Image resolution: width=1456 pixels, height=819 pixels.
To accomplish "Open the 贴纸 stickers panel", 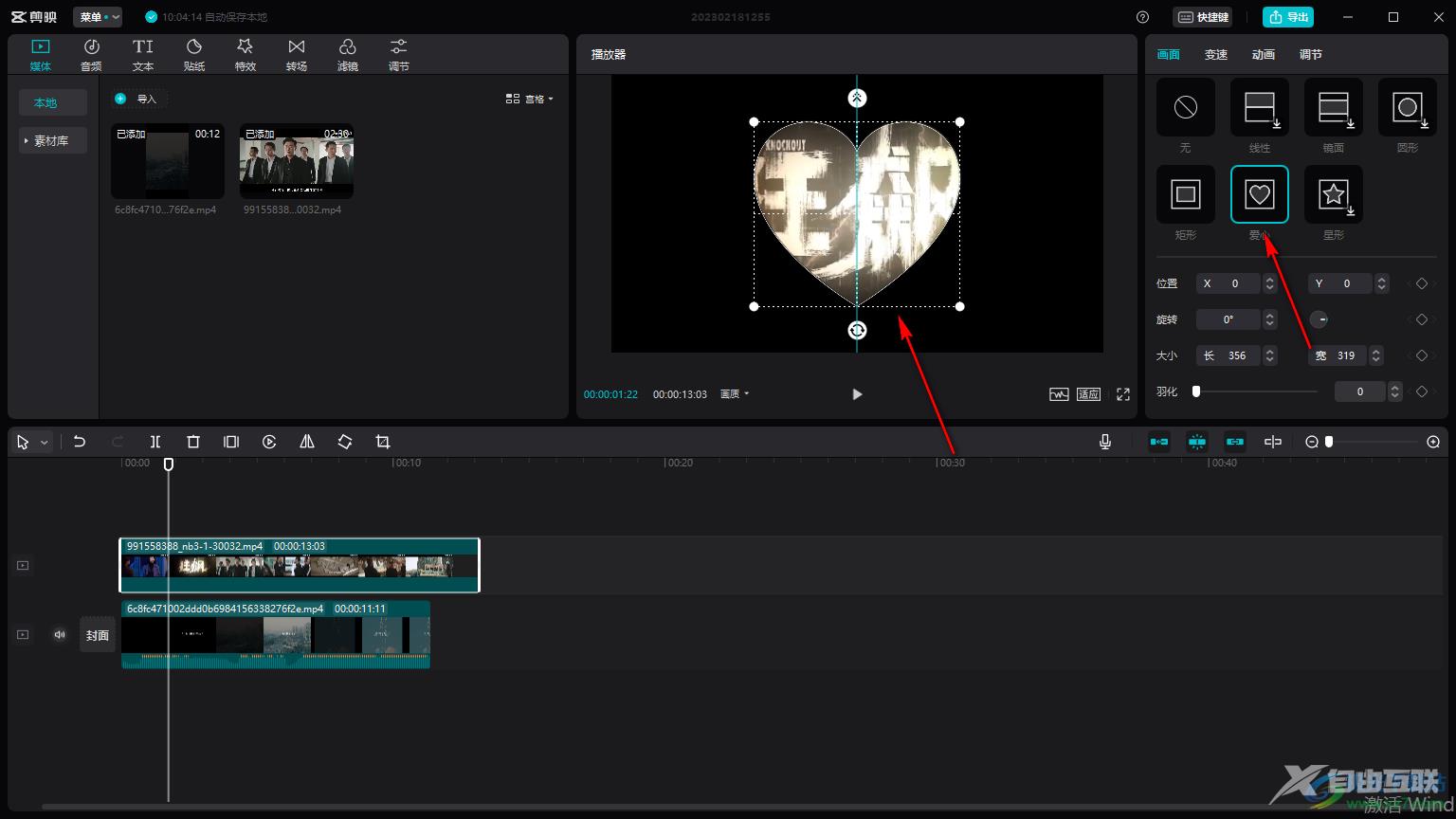I will (194, 55).
